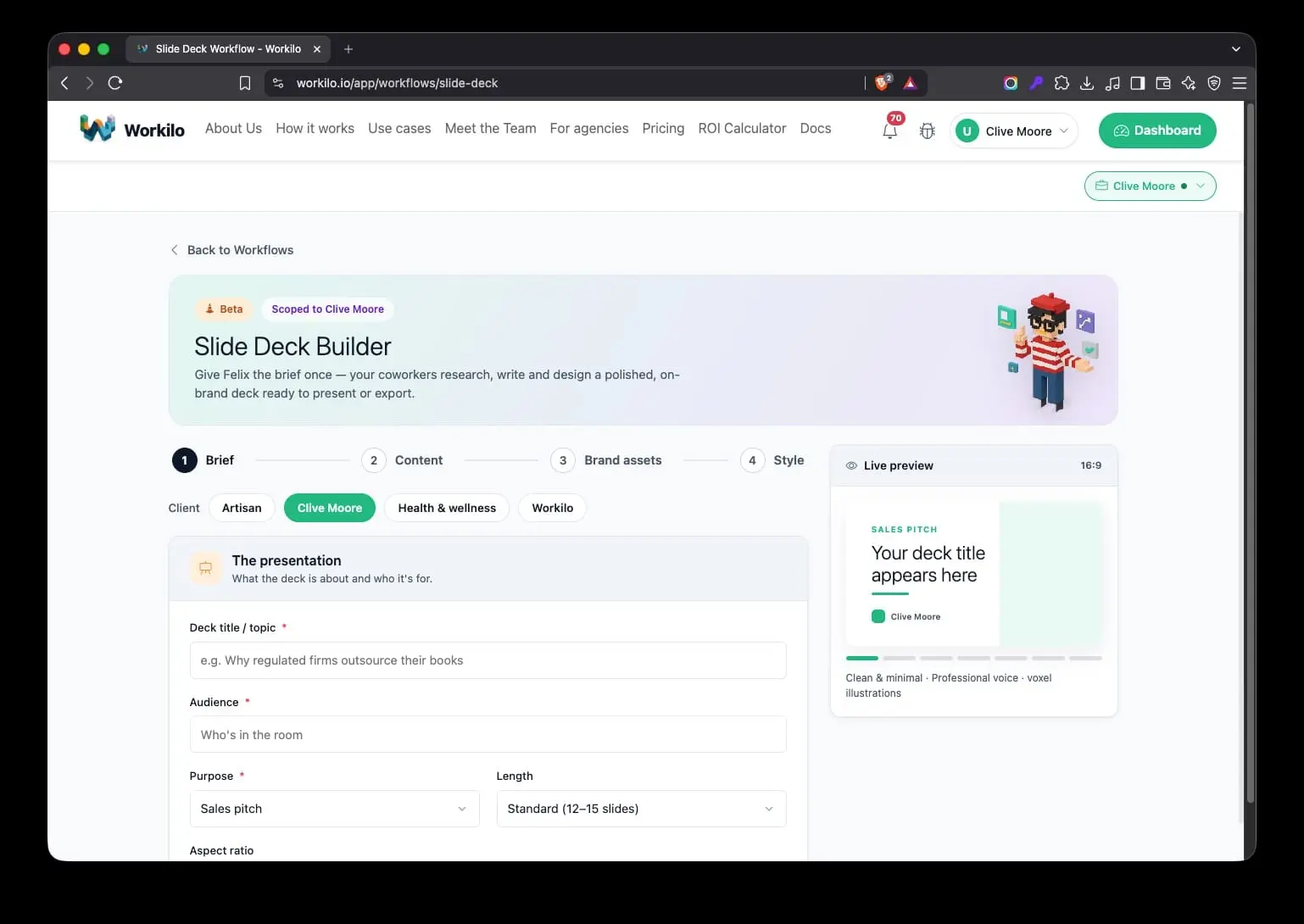The height and width of the screenshot is (924, 1304).
Task: Click the Brave Rewards triangle icon
Action: coord(910,83)
